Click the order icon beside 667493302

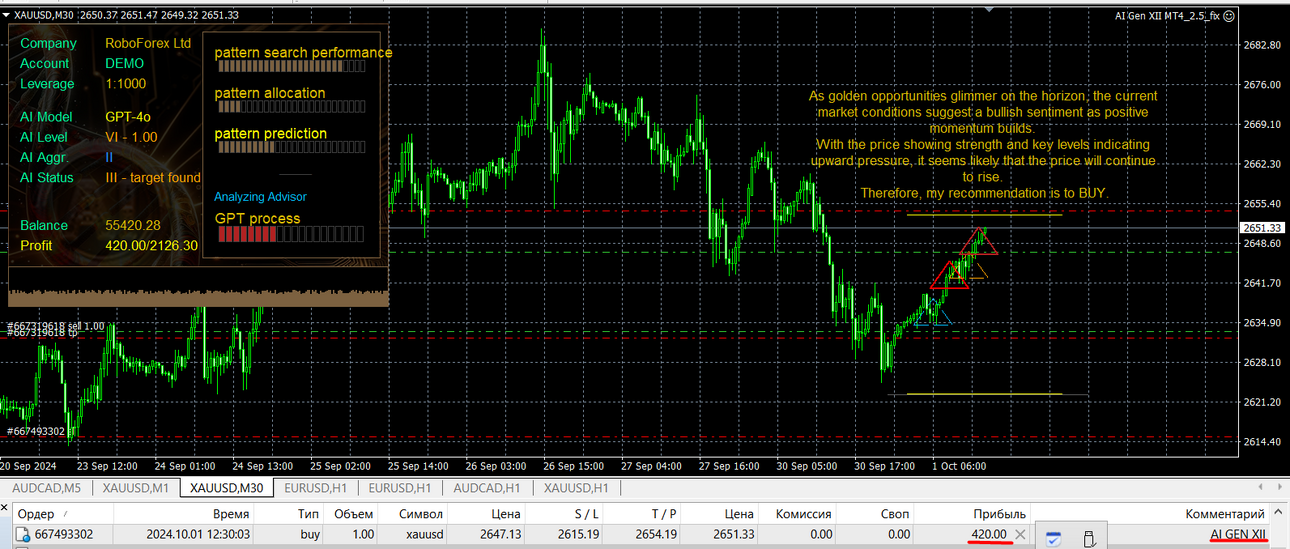23,535
